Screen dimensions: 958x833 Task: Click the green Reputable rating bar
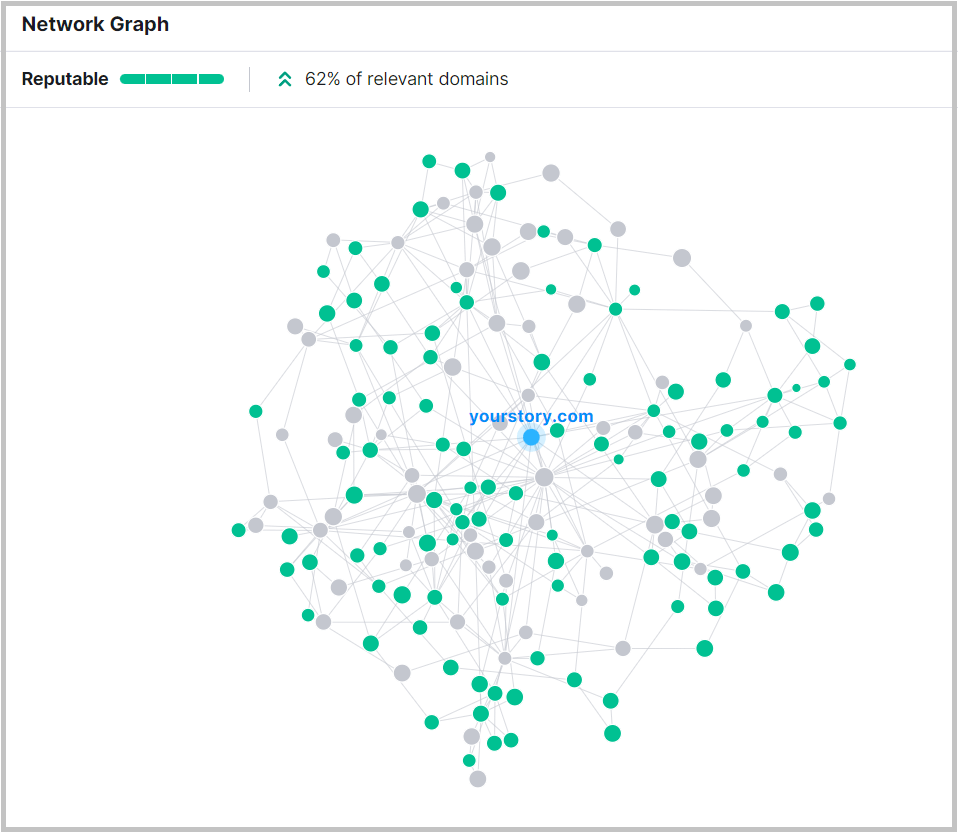click(x=172, y=79)
